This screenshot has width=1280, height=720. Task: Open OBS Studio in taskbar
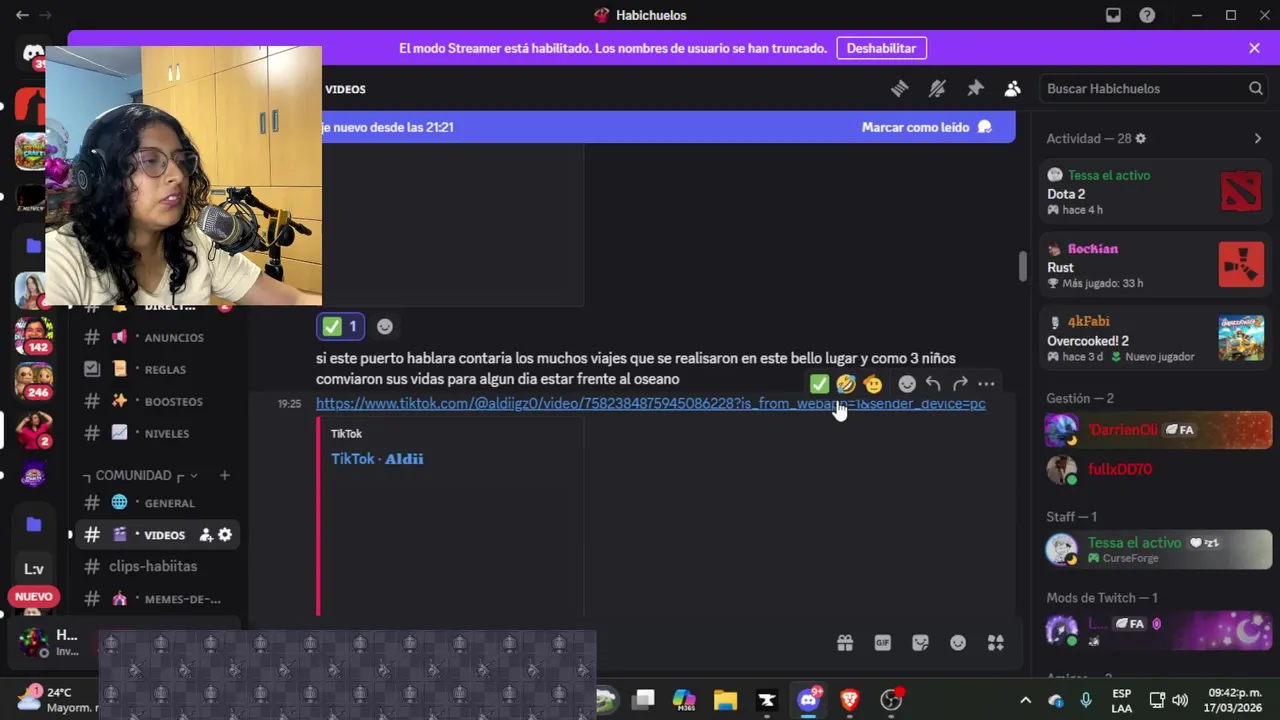point(891,700)
